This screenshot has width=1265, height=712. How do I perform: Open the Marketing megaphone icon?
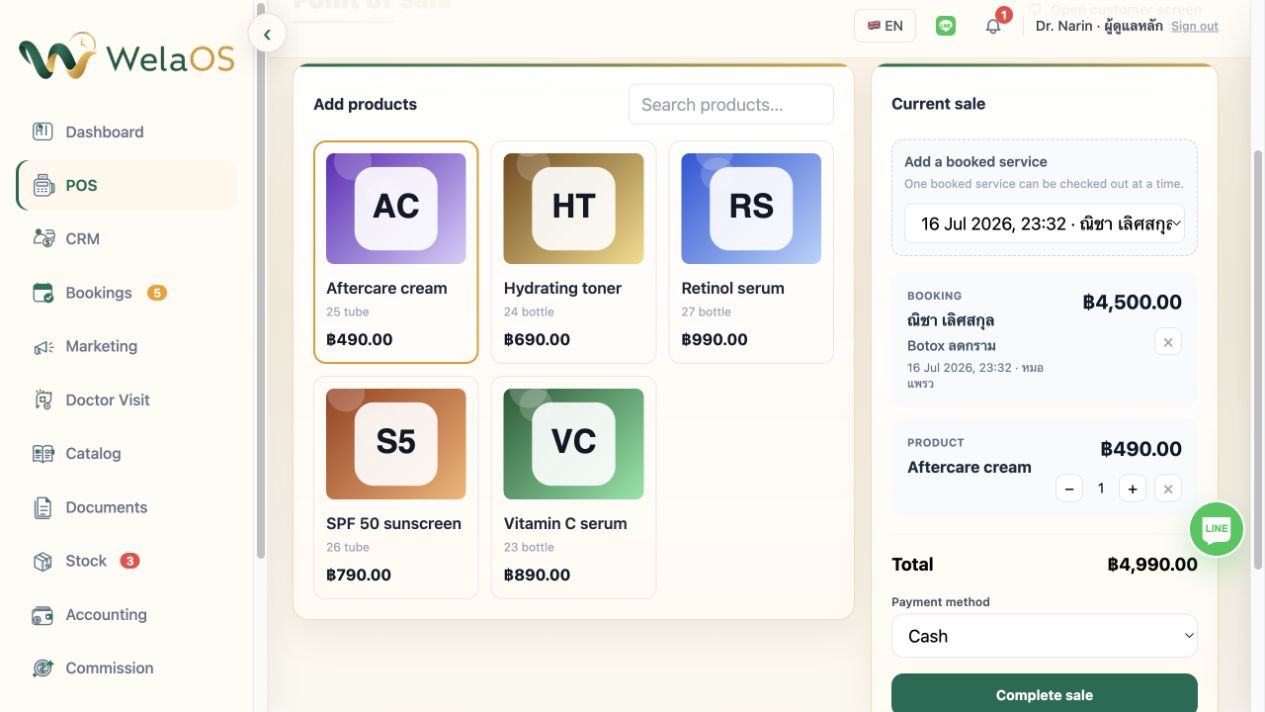pos(42,346)
